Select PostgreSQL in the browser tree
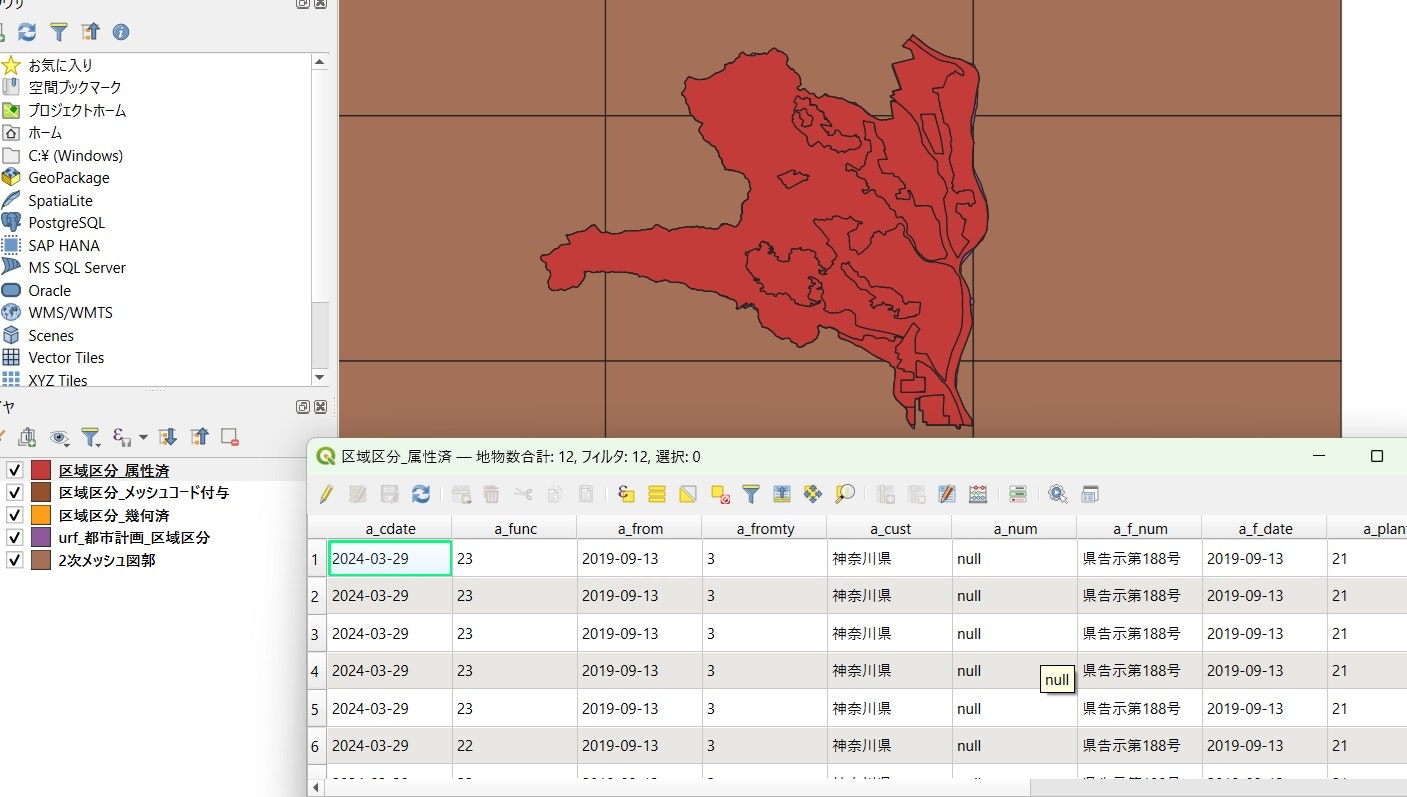Viewport: 1407px width, 797px height. (x=66, y=223)
